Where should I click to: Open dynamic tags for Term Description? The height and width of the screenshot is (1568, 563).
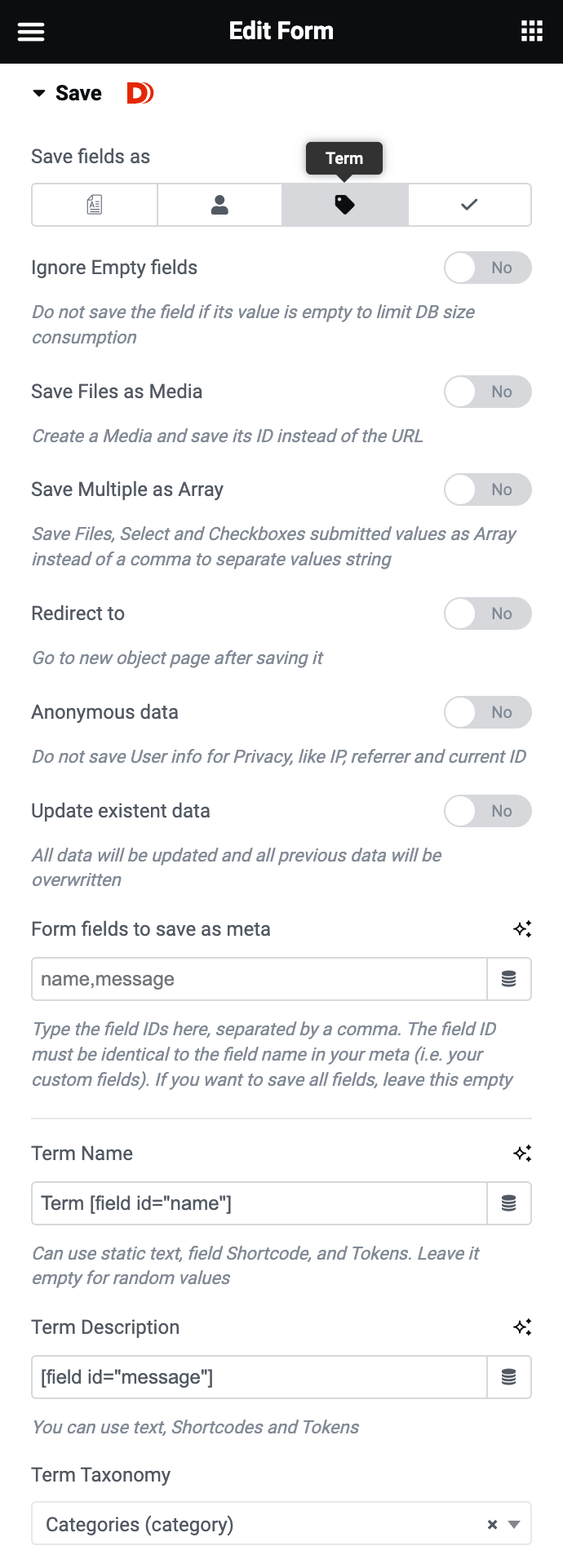click(x=509, y=1377)
